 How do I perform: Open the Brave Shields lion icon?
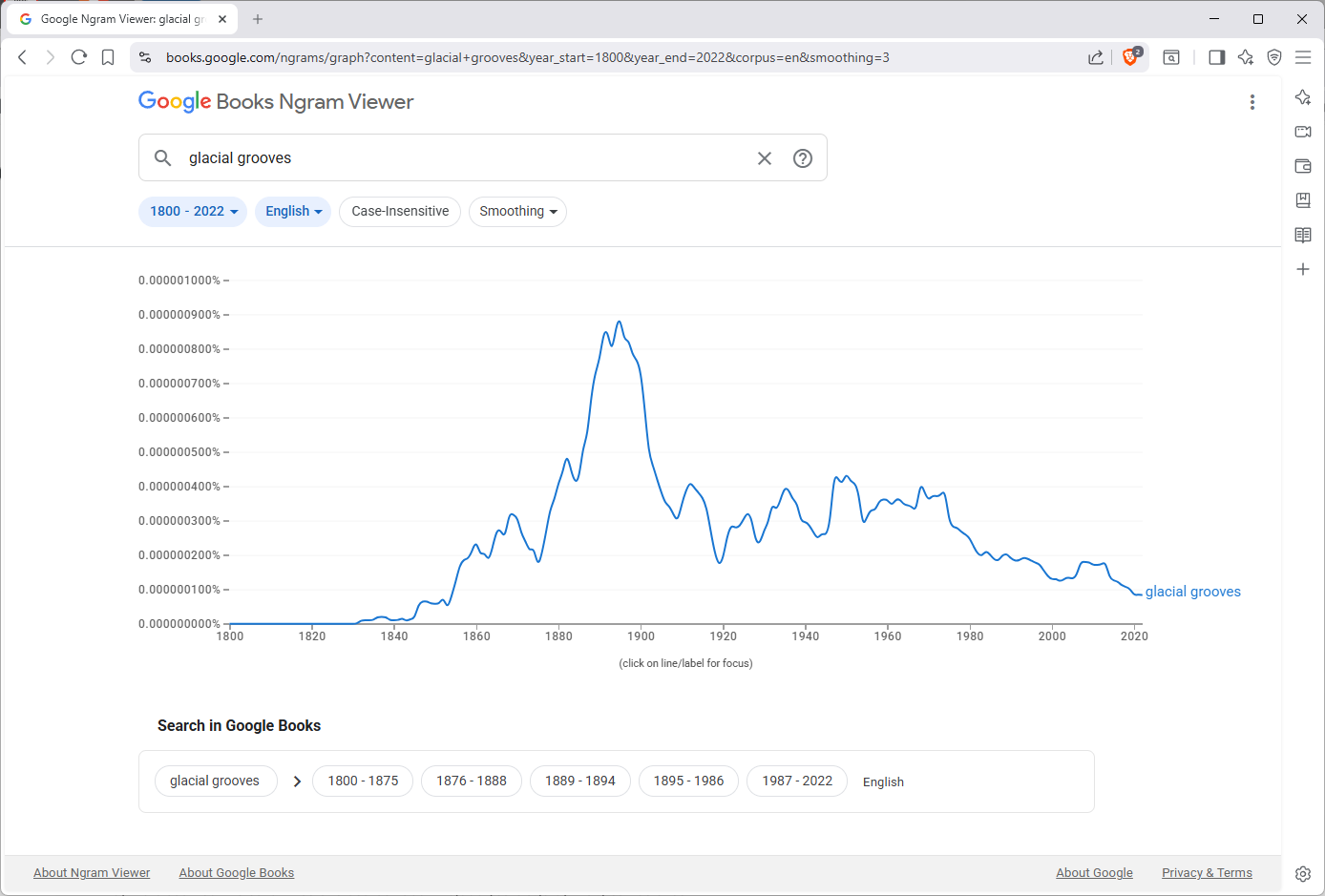pos(1131,57)
